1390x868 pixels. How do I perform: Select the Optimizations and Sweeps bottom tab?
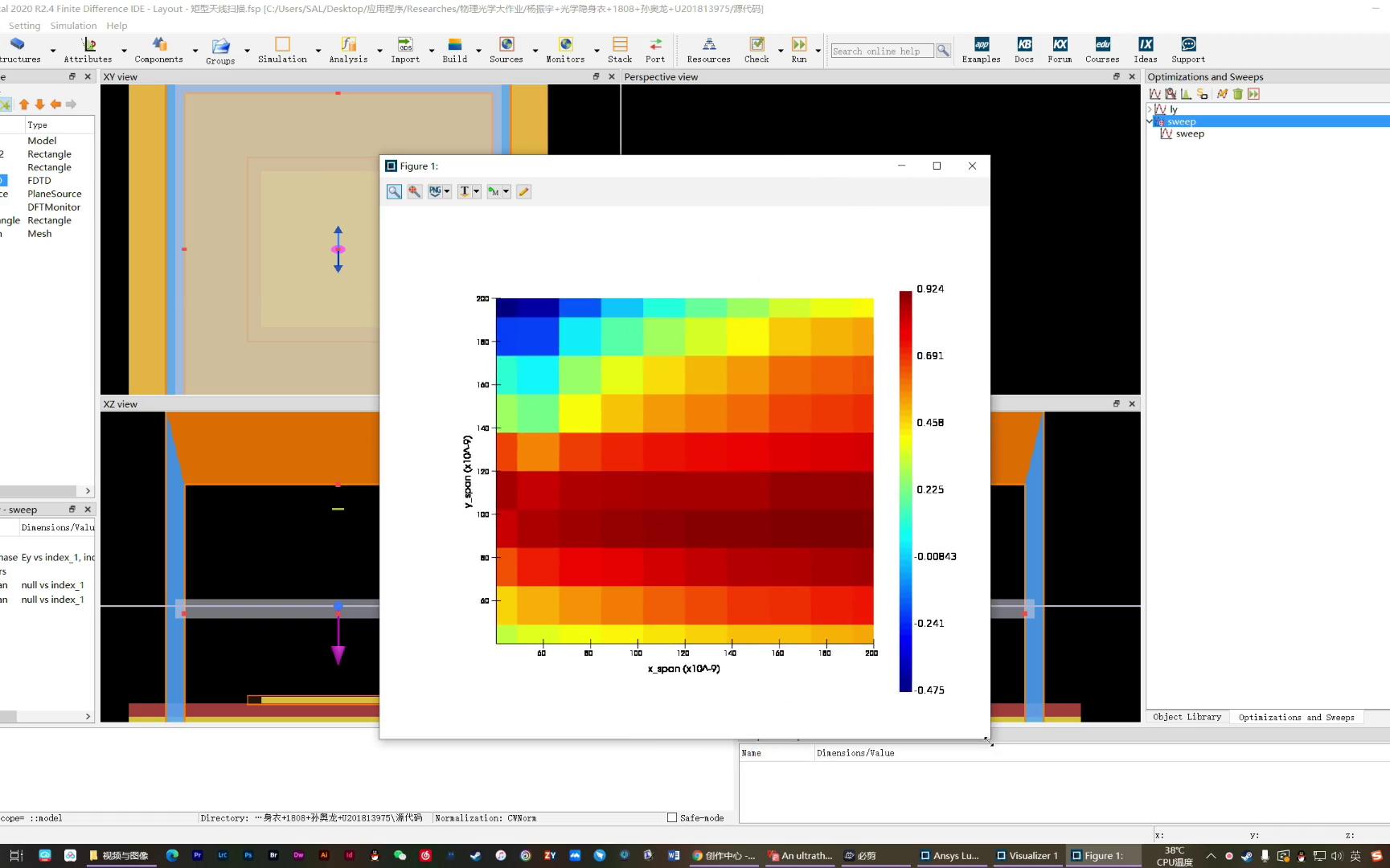pyautogui.click(x=1296, y=717)
